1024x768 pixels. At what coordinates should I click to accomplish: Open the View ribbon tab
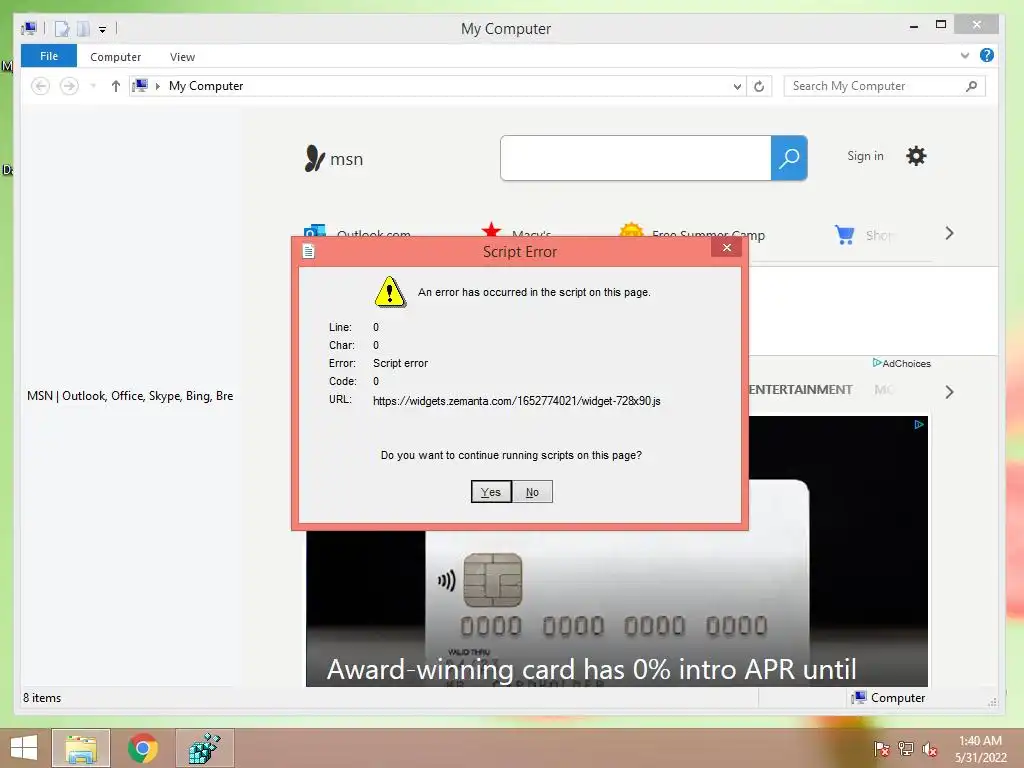click(182, 57)
